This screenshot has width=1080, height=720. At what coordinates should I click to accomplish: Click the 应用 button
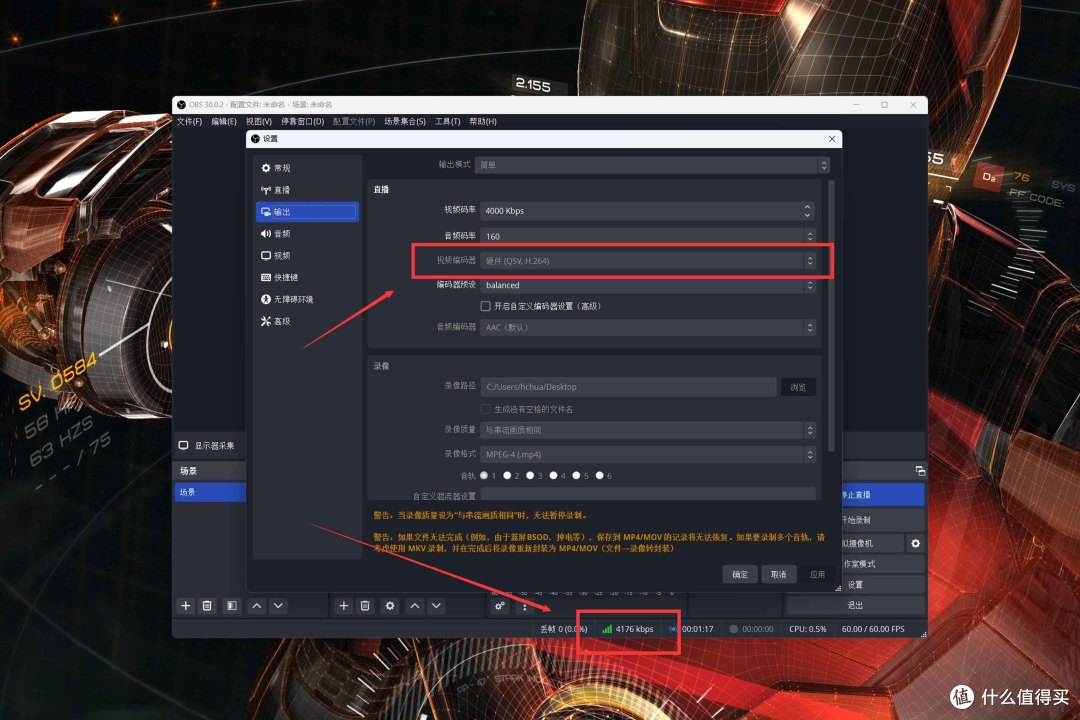point(818,575)
